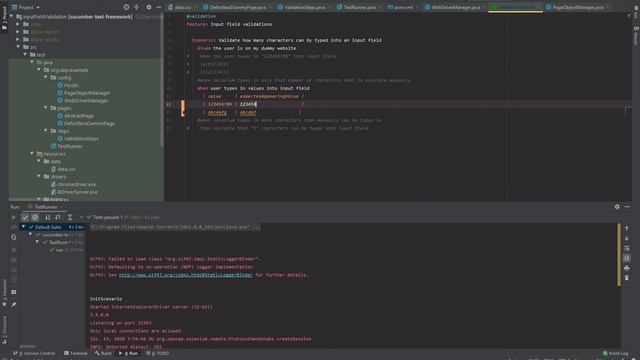Collapse the src folder arrow
Screen dimensions: 640x360
[x=18, y=47]
